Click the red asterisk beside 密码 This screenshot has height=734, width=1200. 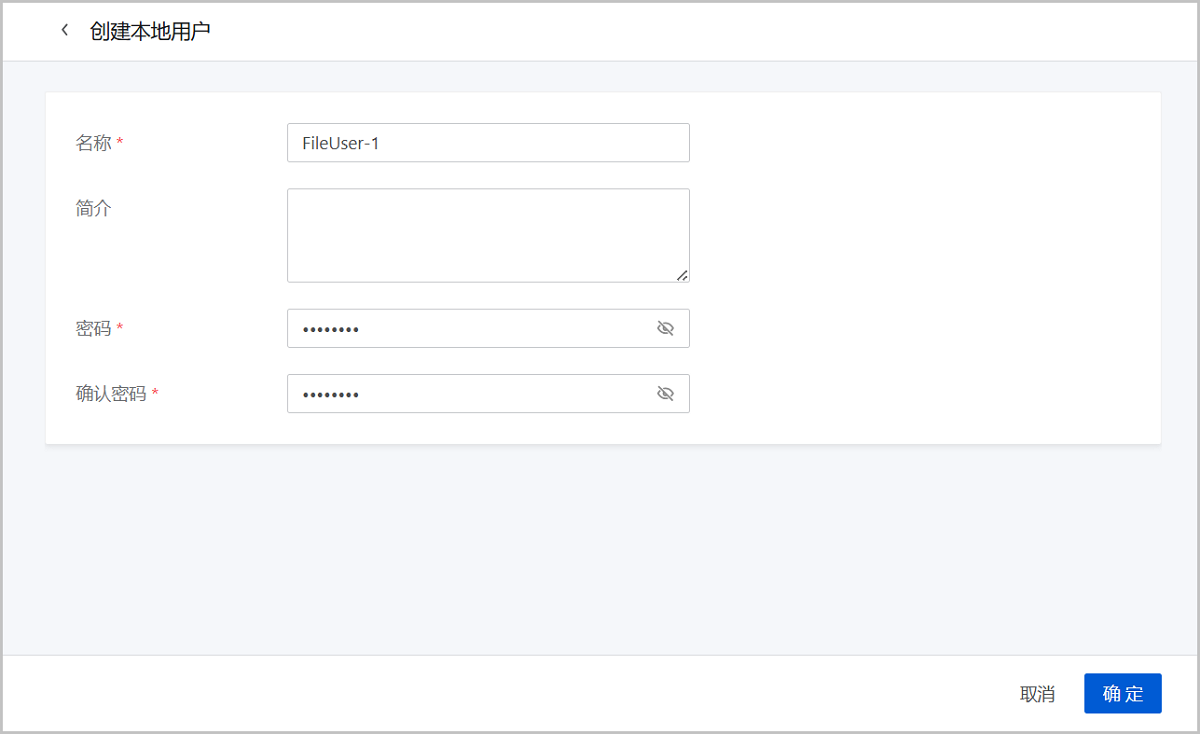120,328
